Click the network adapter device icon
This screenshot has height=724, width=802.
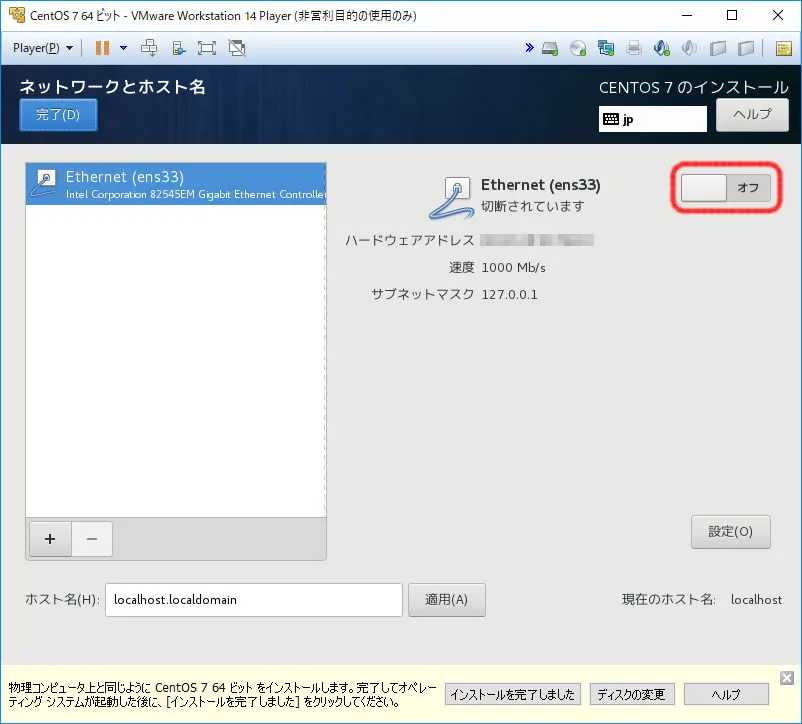click(x=606, y=49)
